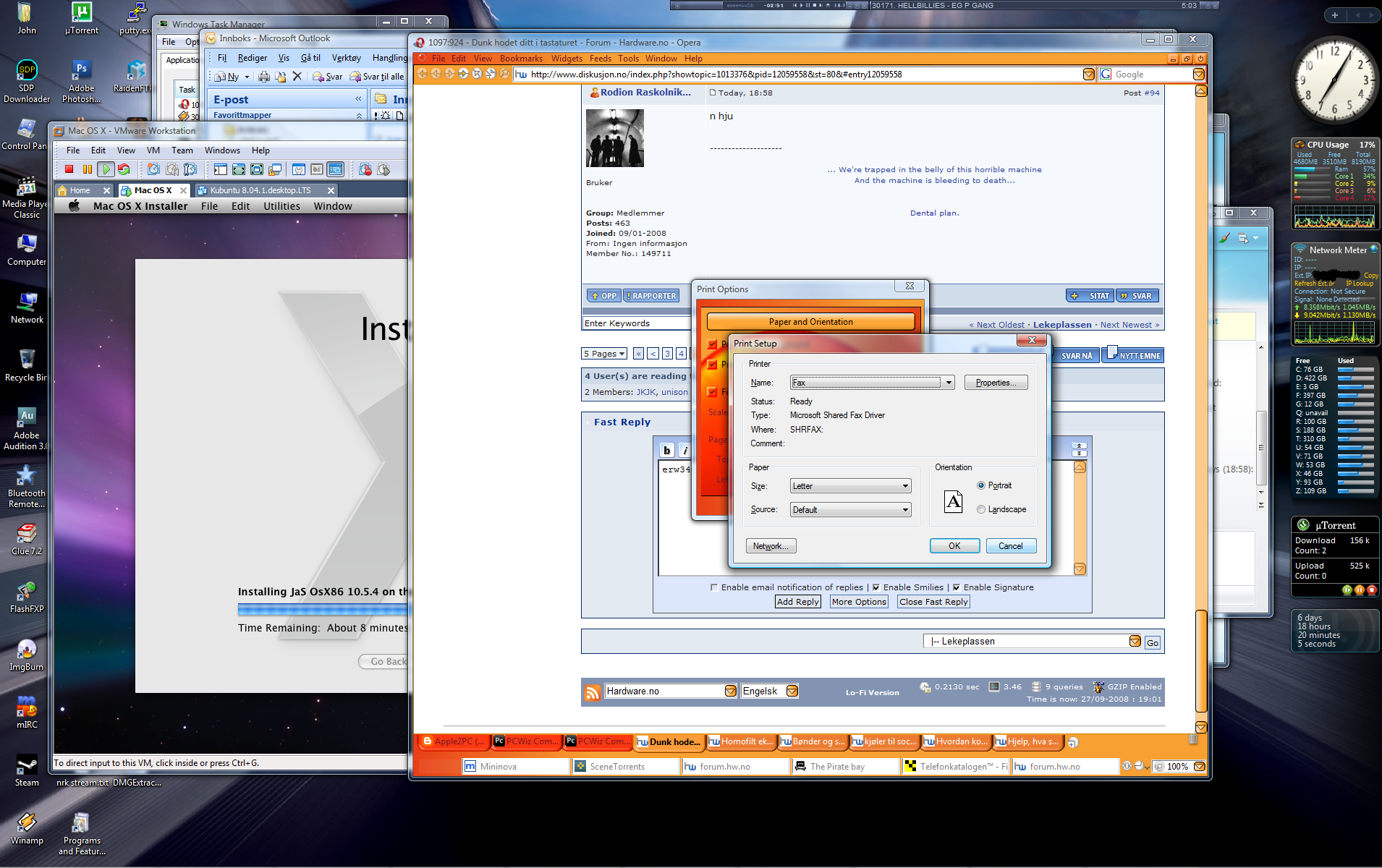Screen dimensions: 1382x868
Task: Open the Team menu in VMware Workstation
Action: 182,150
